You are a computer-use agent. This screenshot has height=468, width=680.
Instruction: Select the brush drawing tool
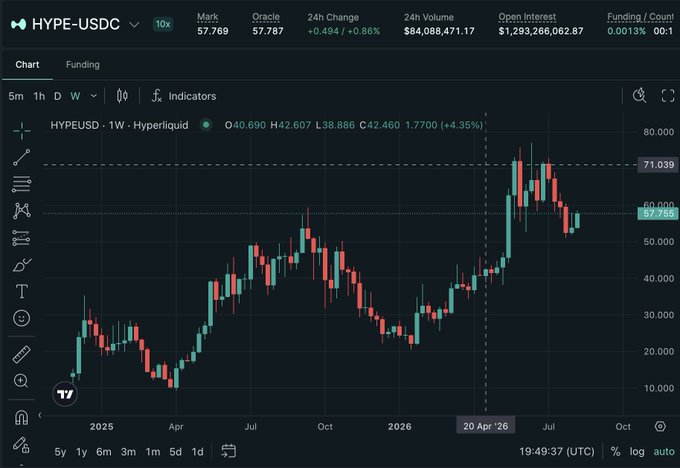(x=22, y=265)
